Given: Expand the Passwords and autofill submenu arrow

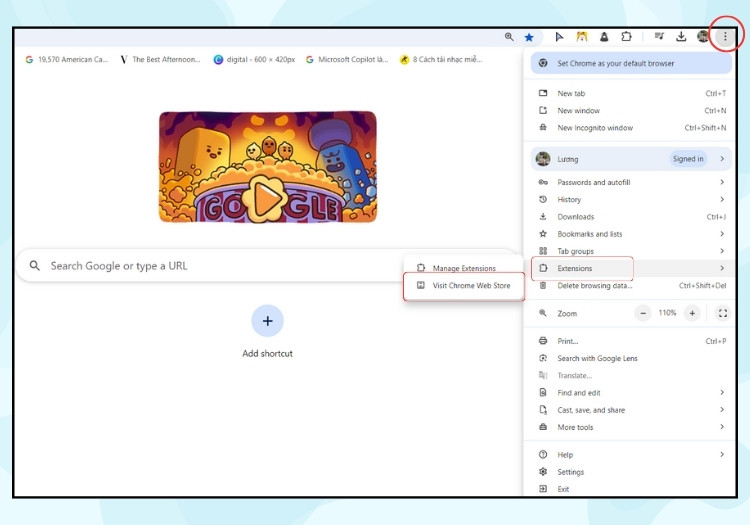Looking at the screenshot, I should tap(722, 182).
